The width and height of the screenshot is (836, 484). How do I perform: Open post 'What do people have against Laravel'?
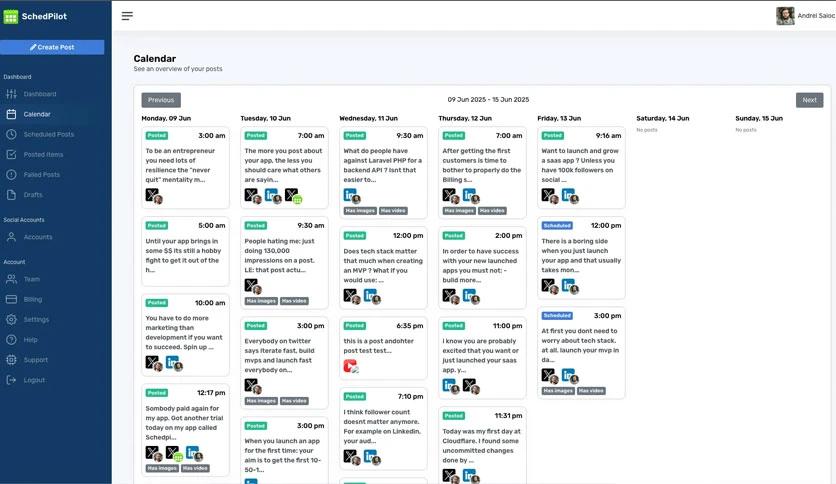tap(383, 173)
